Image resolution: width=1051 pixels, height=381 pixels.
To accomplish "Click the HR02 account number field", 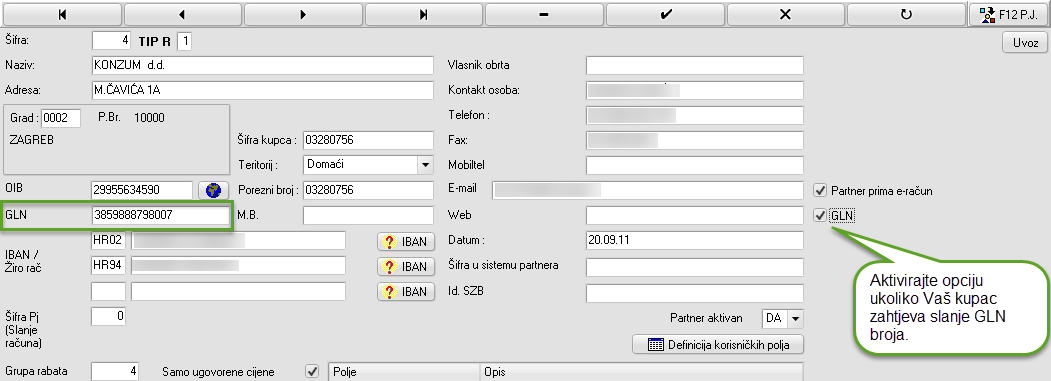I will coord(238,241).
